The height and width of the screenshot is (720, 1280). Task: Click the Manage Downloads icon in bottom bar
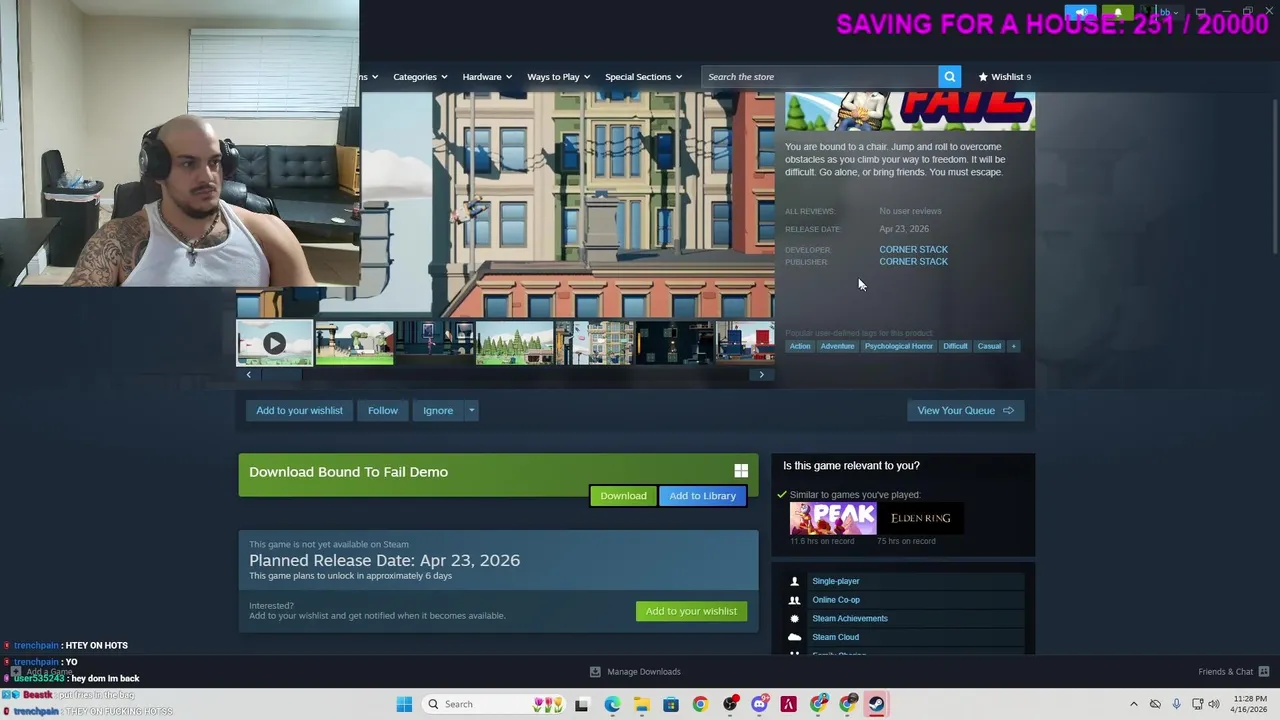tap(595, 672)
